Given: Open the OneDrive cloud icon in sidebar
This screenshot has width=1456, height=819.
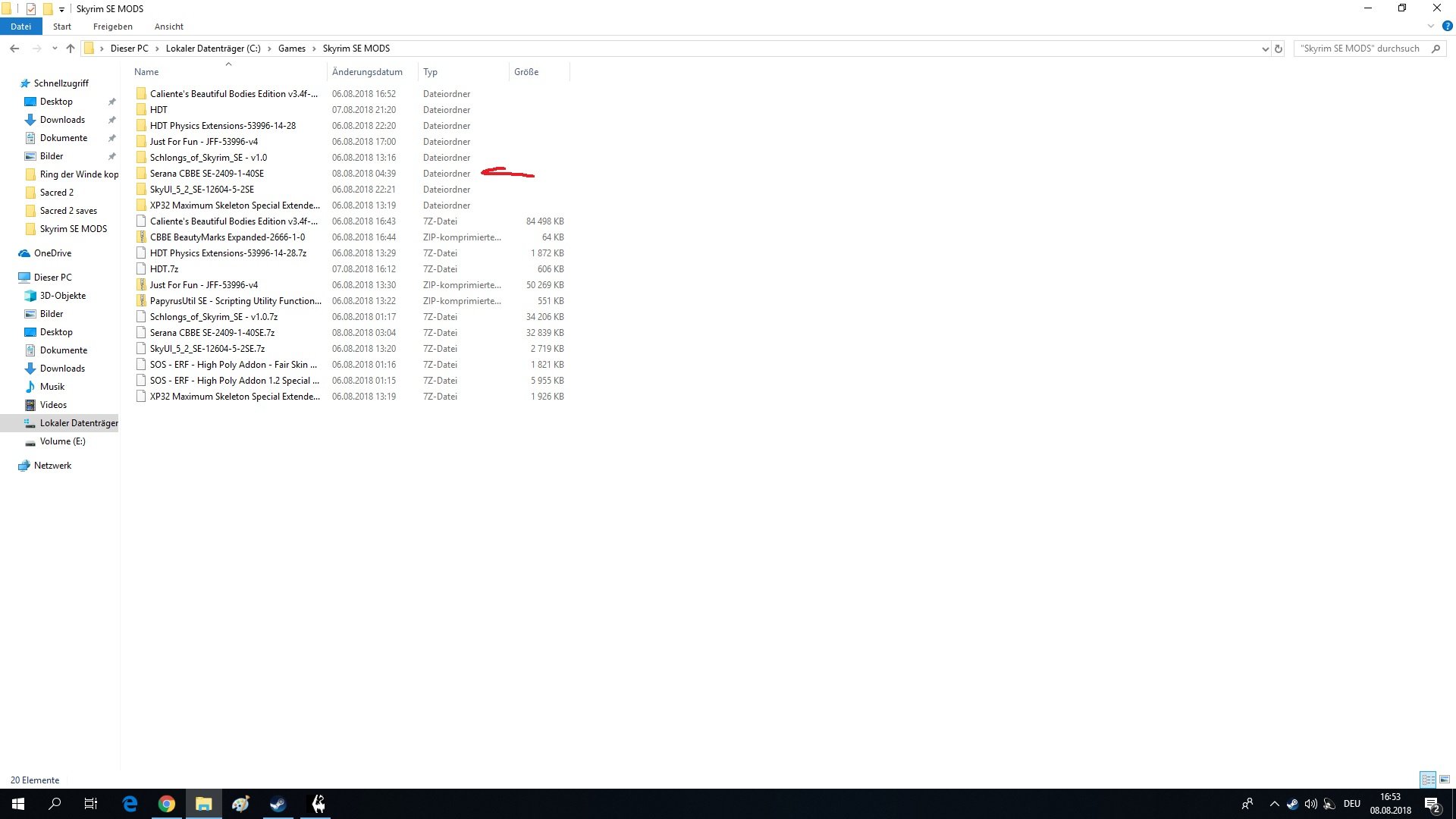Looking at the screenshot, I should [25, 253].
